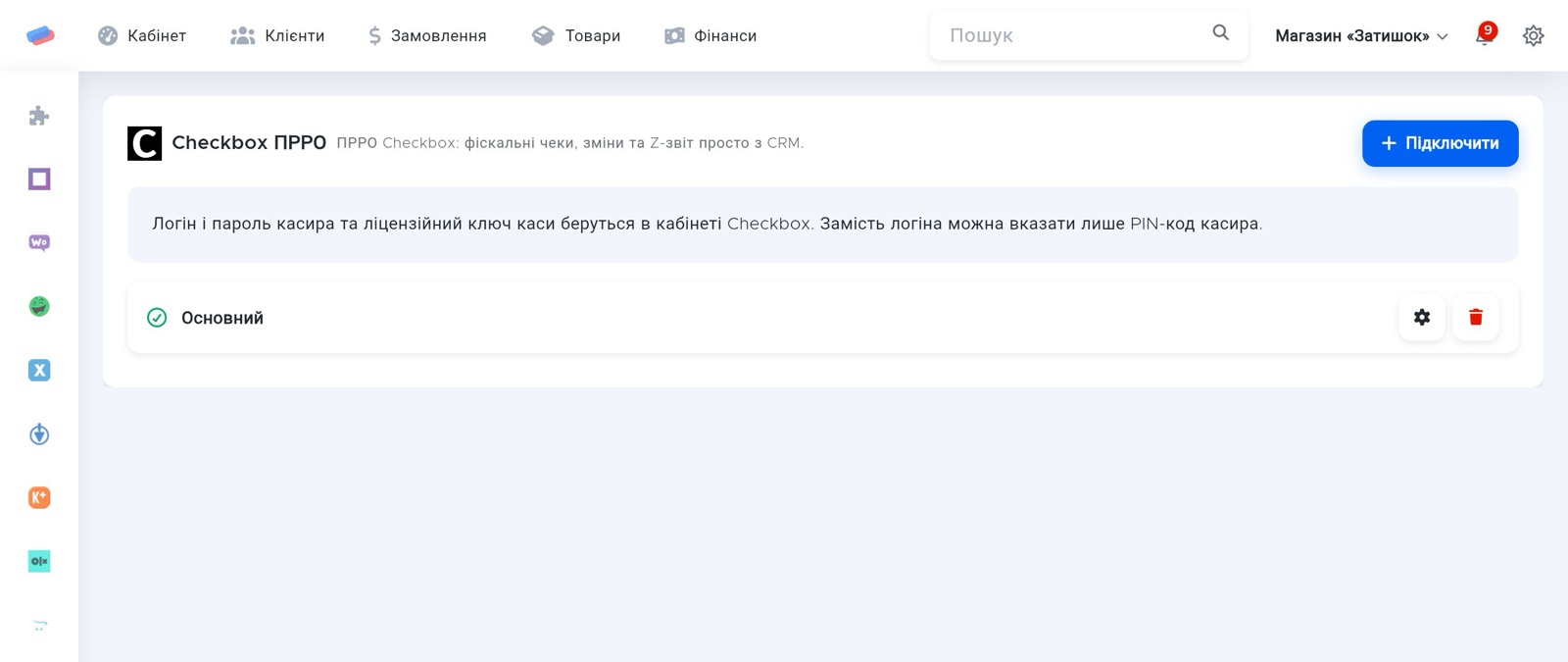
Task: Open the Кабінет menu
Action: (x=142, y=35)
